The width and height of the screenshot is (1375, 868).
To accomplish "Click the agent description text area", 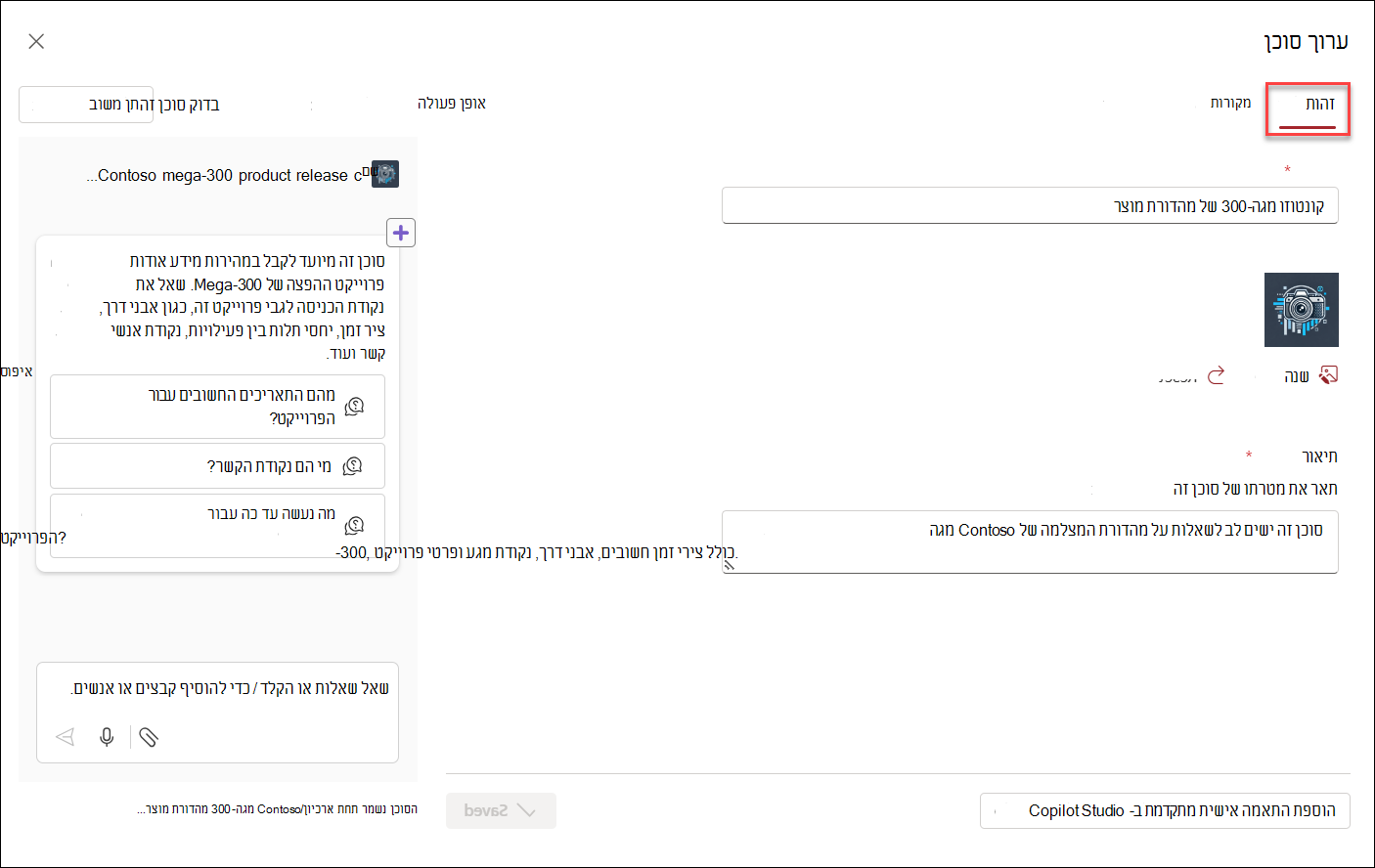I will click(1030, 542).
